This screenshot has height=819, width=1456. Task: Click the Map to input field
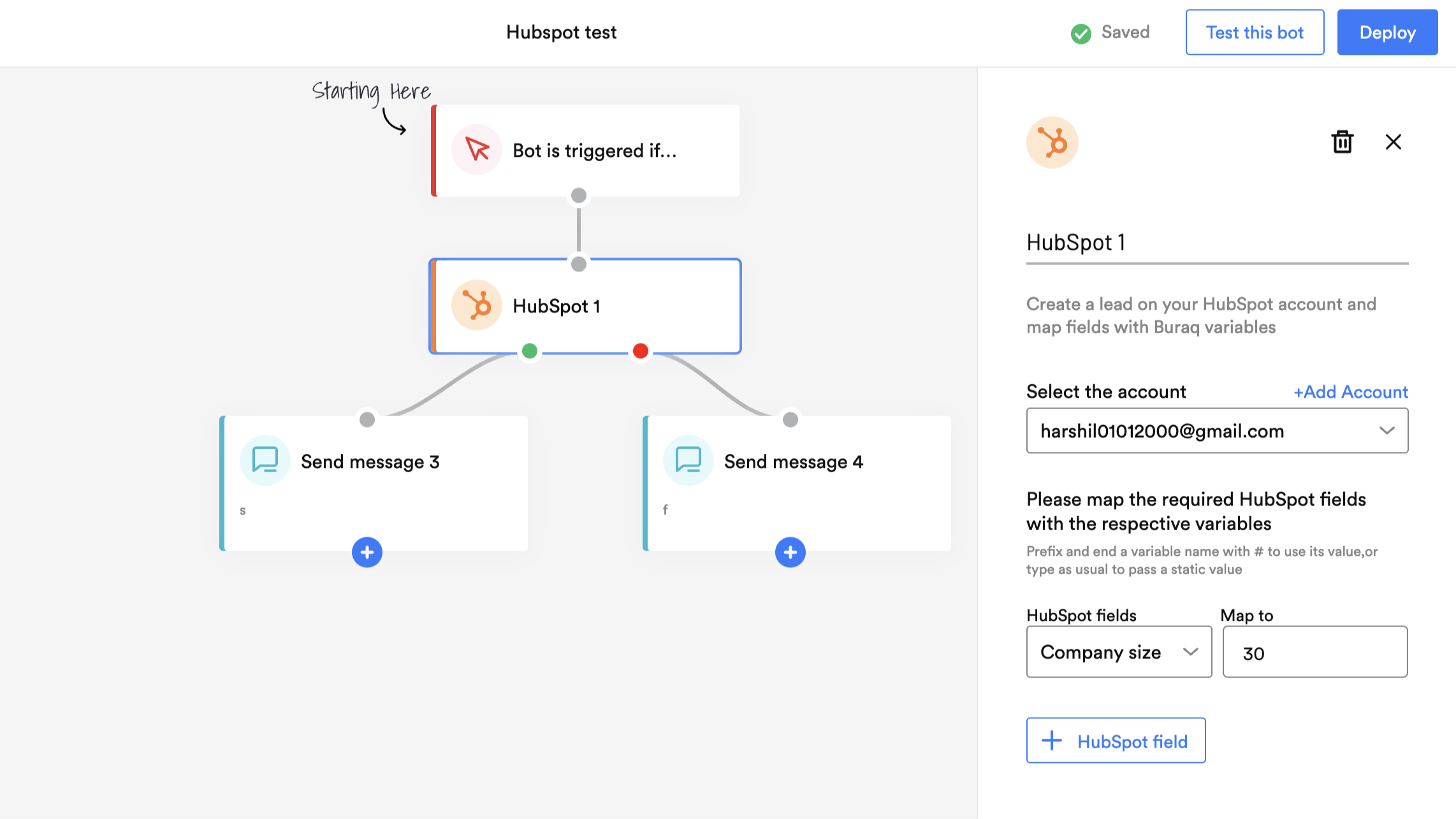click(1314, 653)
